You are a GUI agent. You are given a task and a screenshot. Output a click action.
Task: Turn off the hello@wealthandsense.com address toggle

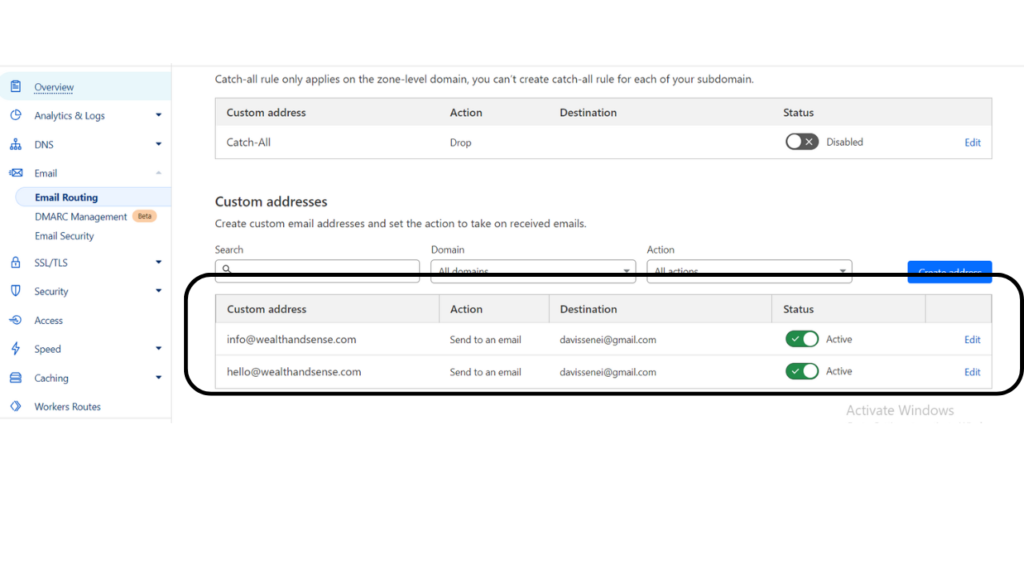(802, 371)
